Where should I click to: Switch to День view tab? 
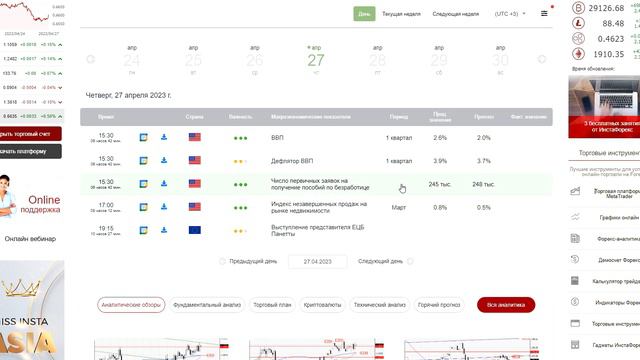364,14
